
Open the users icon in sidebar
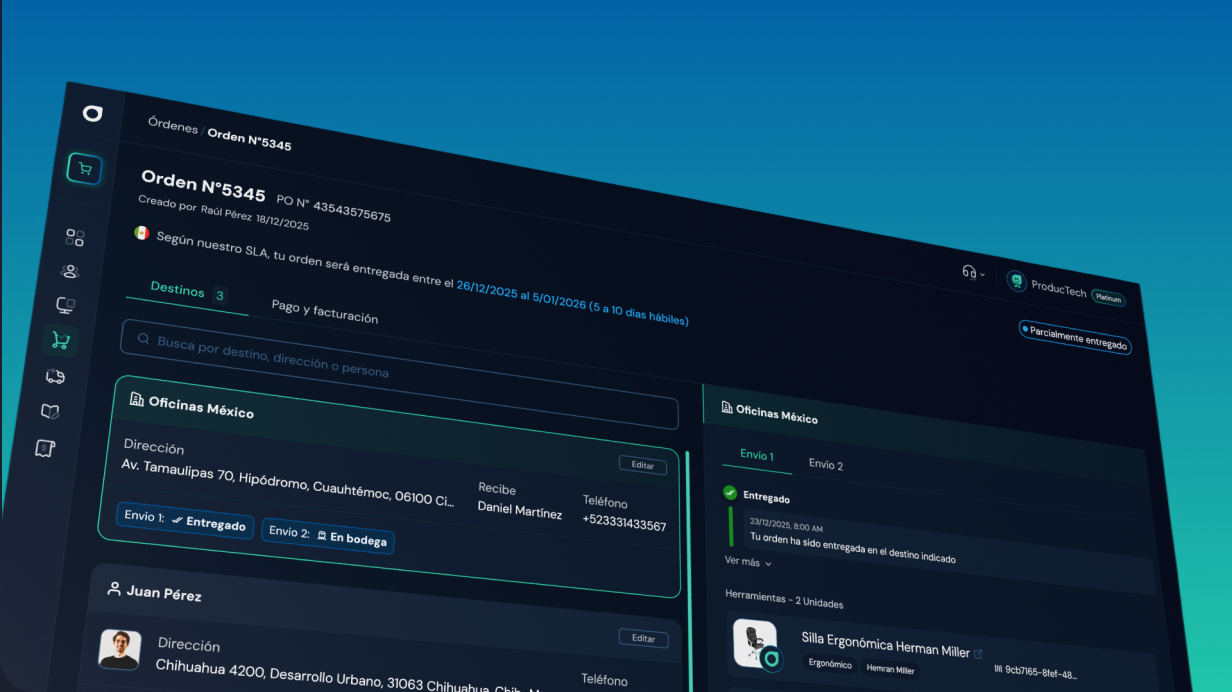click(x=70, y=271)
